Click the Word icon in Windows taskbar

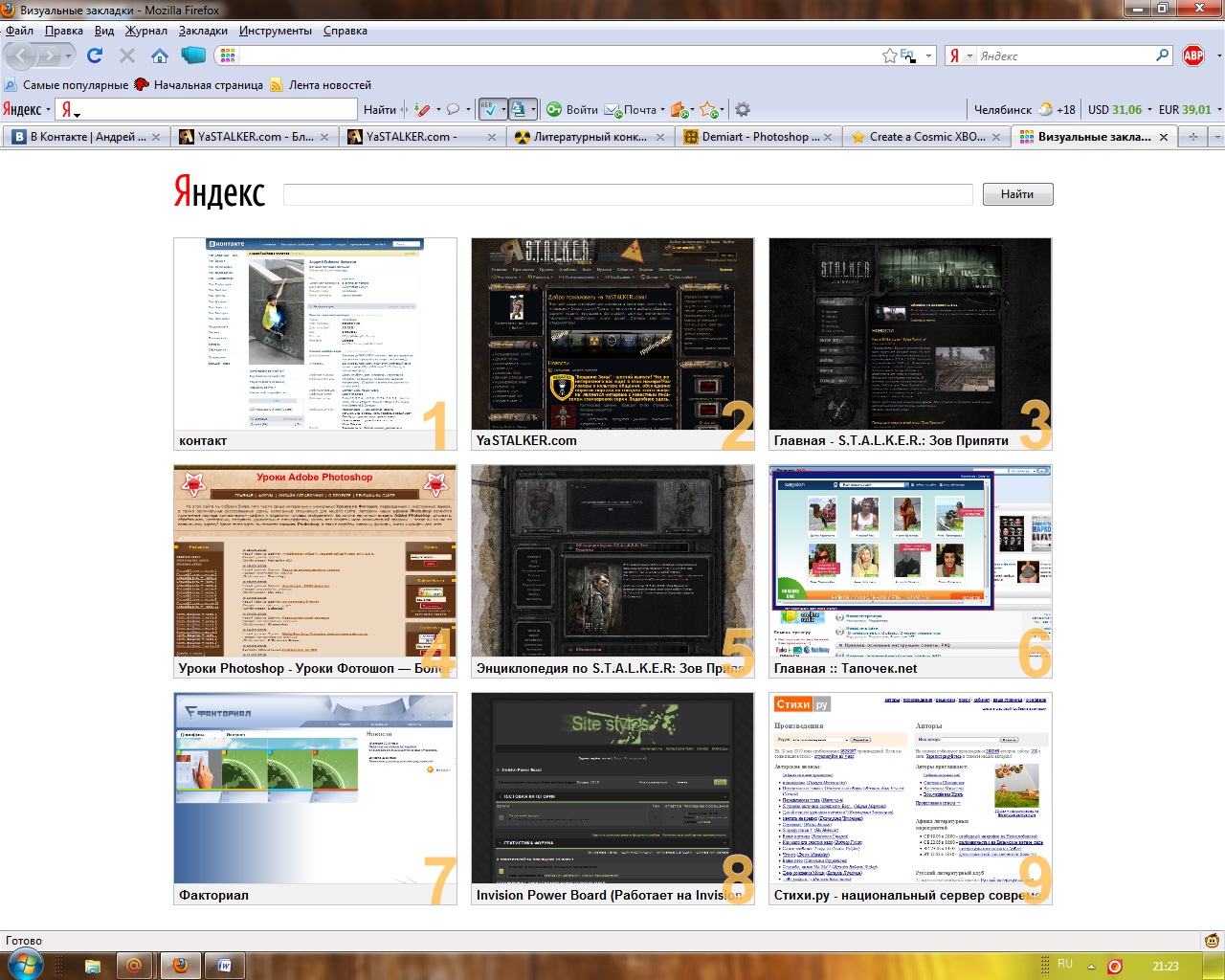[224, 965]
